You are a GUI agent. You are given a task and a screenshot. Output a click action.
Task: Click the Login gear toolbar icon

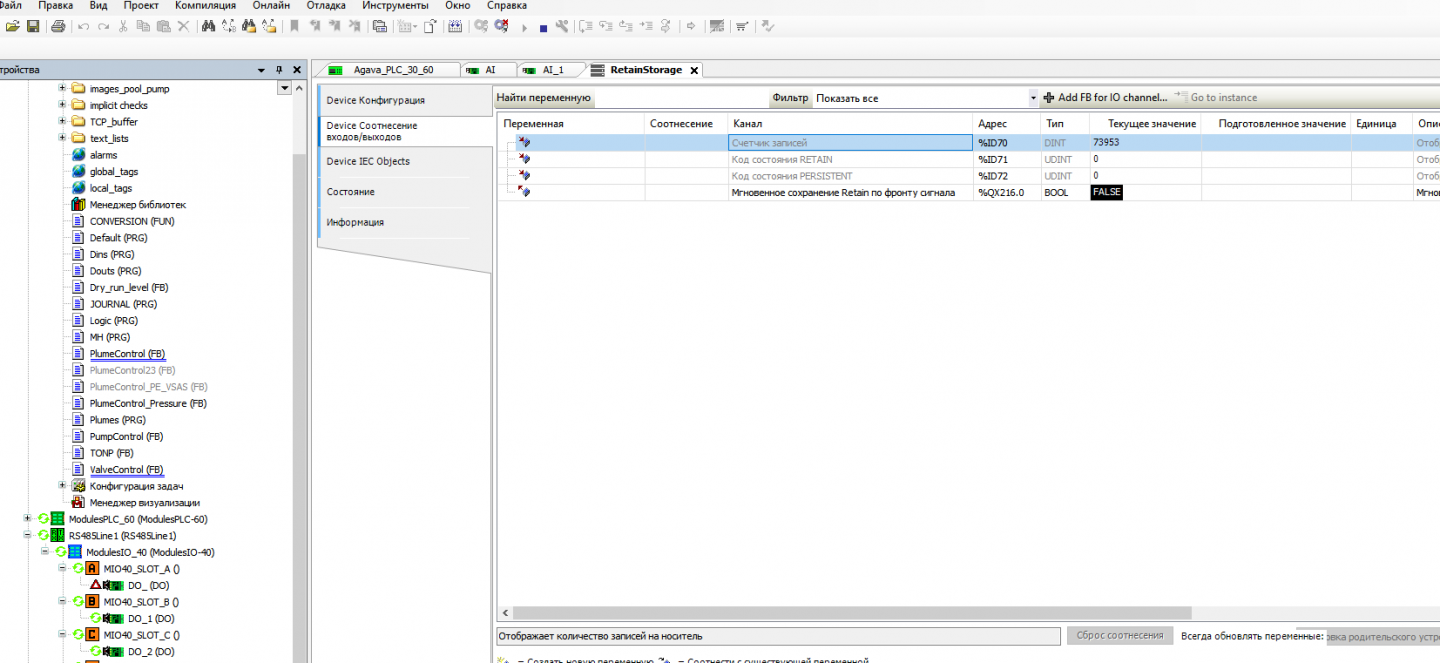[481, 26]
